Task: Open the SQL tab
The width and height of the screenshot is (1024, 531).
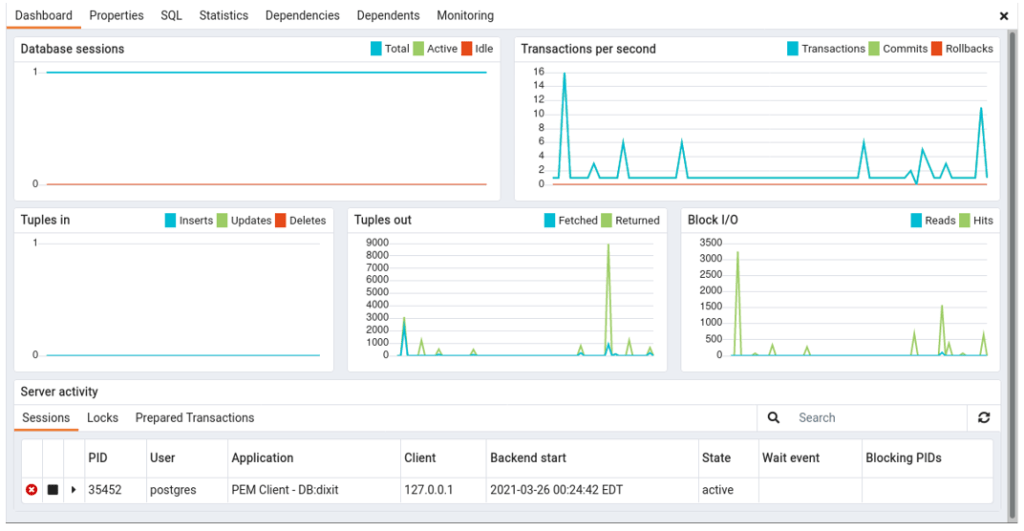Action: [x=171, y=16]
